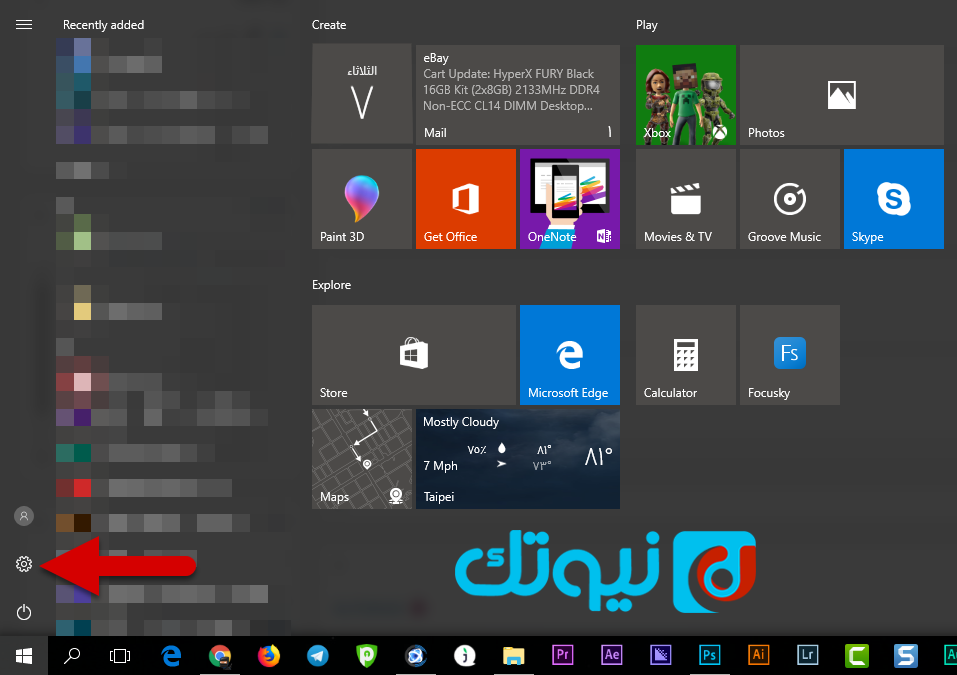The image size is (957, 675).
Task: Open the user account icon
Action: (x=24, y=516)
